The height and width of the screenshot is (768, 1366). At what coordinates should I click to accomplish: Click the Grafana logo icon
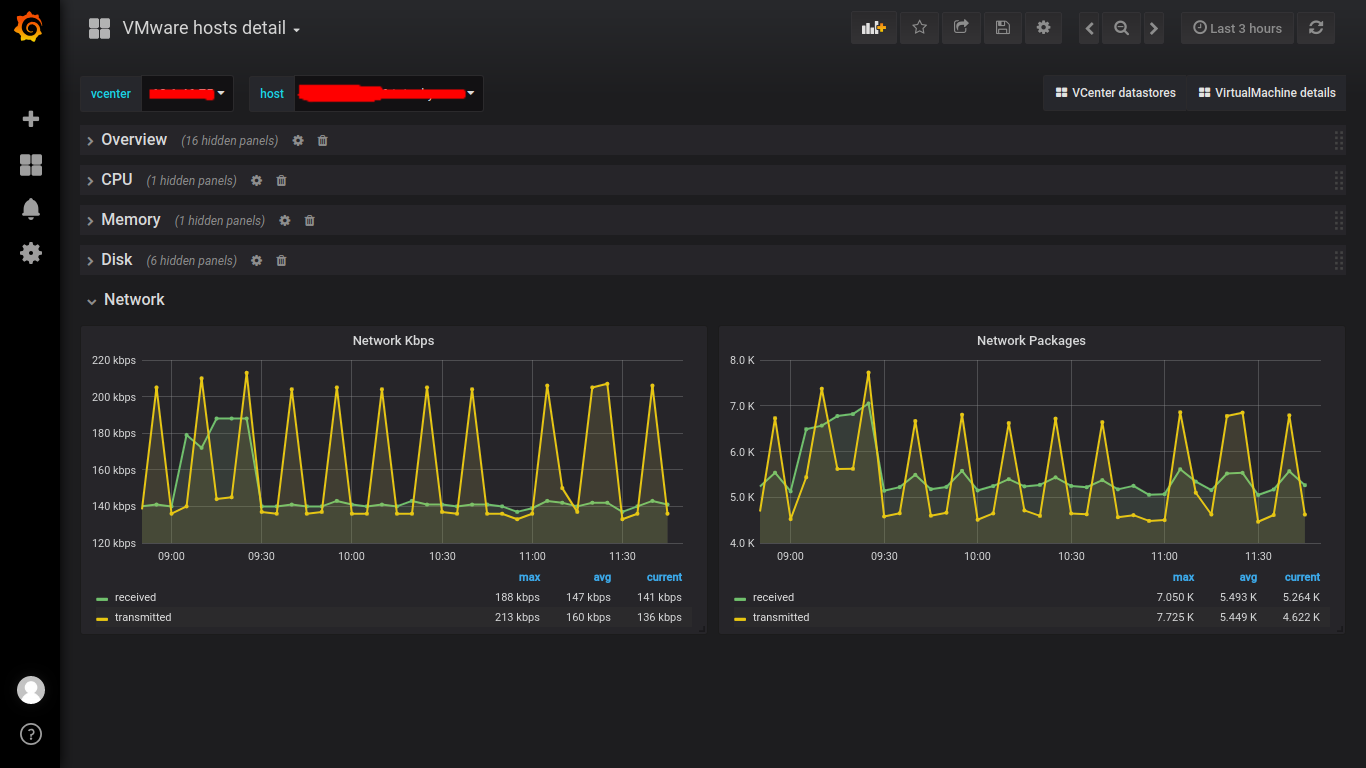tap(29, 28)
